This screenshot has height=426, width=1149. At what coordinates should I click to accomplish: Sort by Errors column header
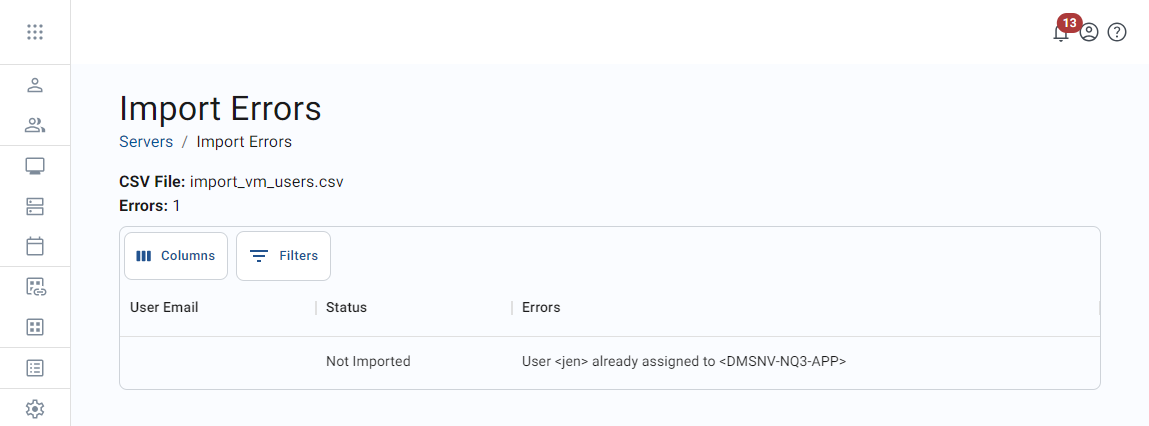(541, 307)
